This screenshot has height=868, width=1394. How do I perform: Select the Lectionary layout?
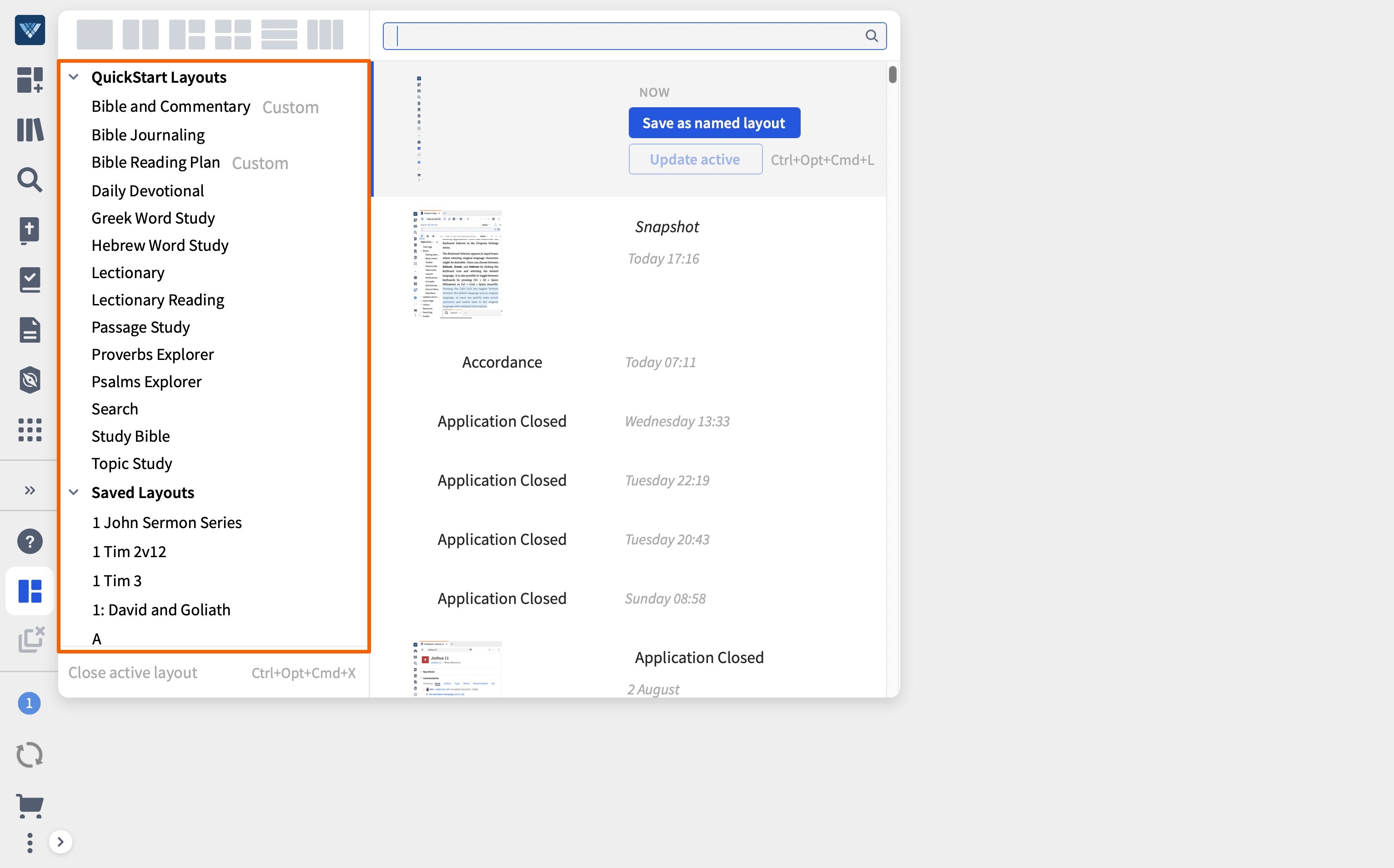[128, 273]
